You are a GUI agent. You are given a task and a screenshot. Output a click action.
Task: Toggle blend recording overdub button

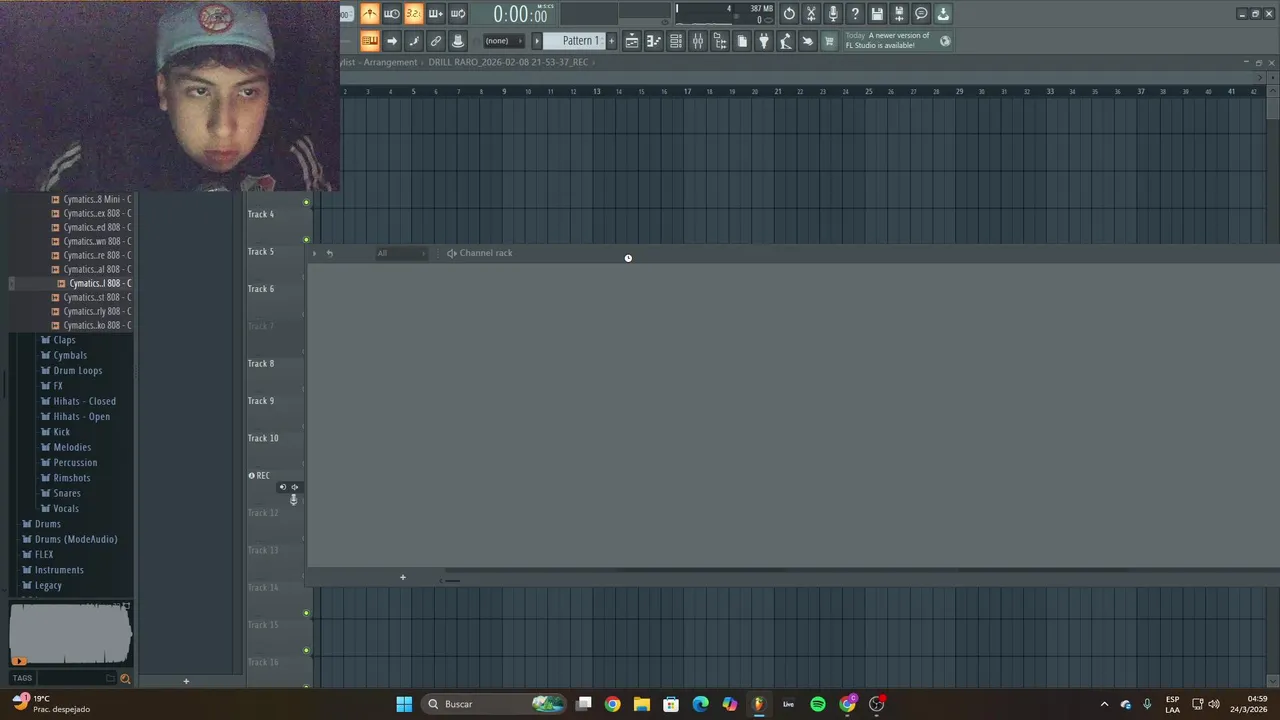point(436,14)
